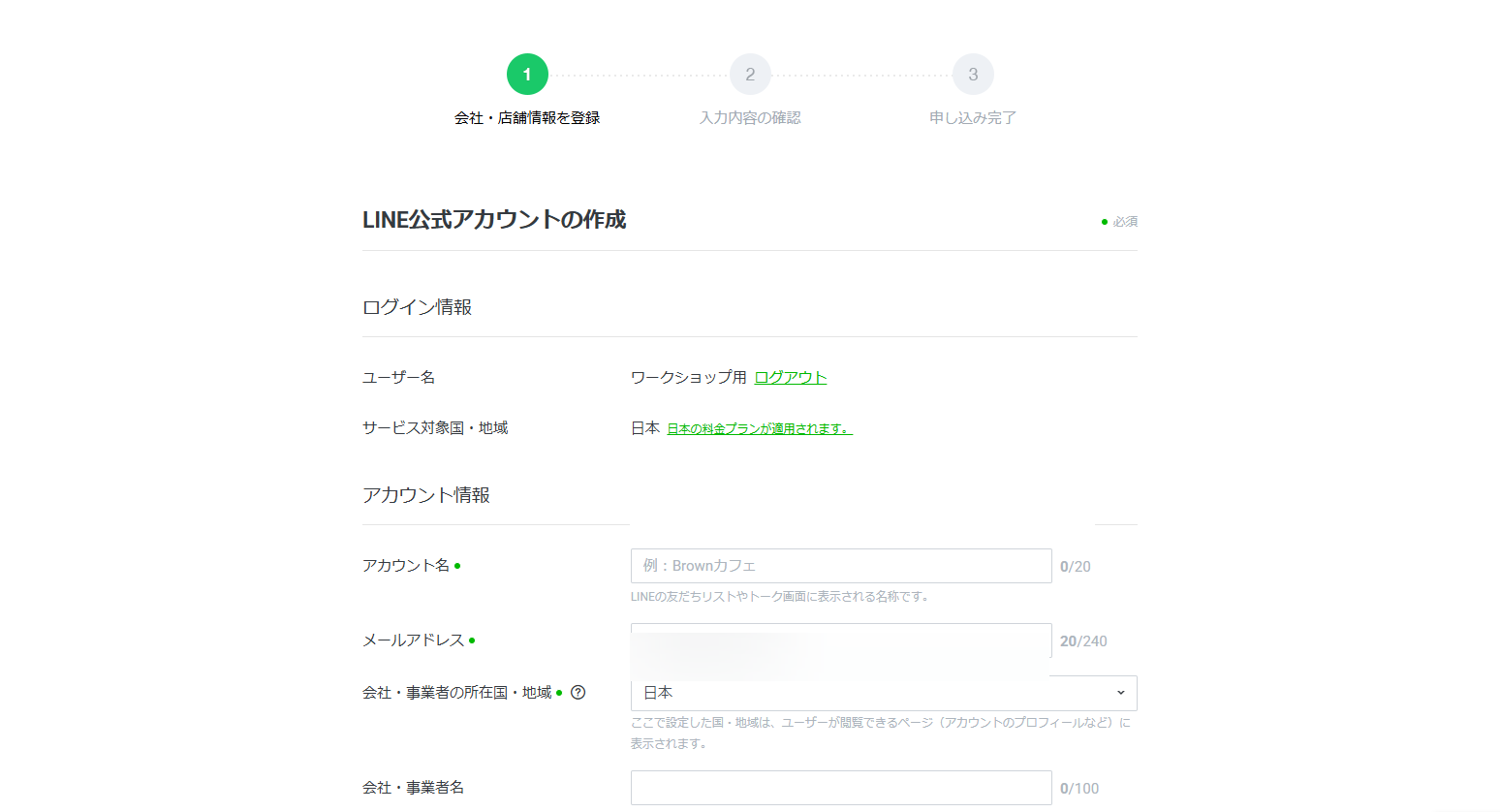The image size is (1500, 812).
Task: Click the 申し込み完了 step label
Action: click(972, 115)
